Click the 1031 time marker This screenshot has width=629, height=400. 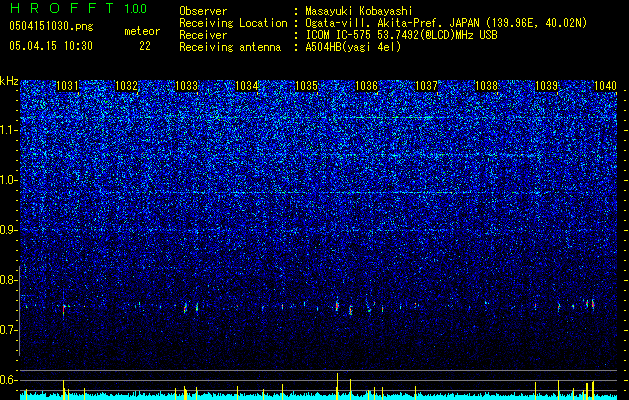[67, 86]
